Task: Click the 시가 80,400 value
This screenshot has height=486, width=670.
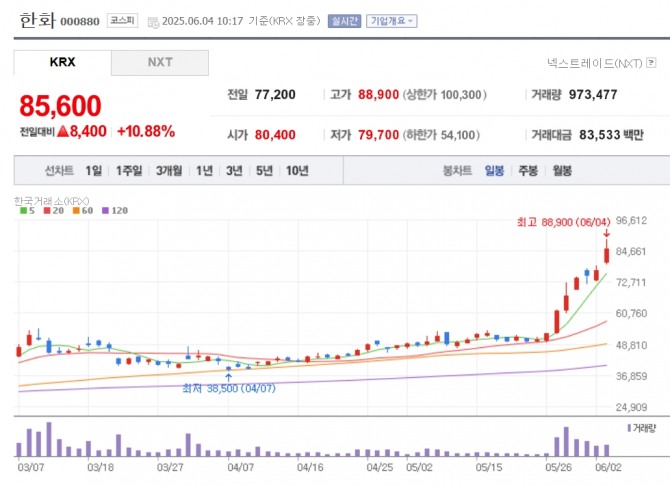Action: (x=275, y=135)
